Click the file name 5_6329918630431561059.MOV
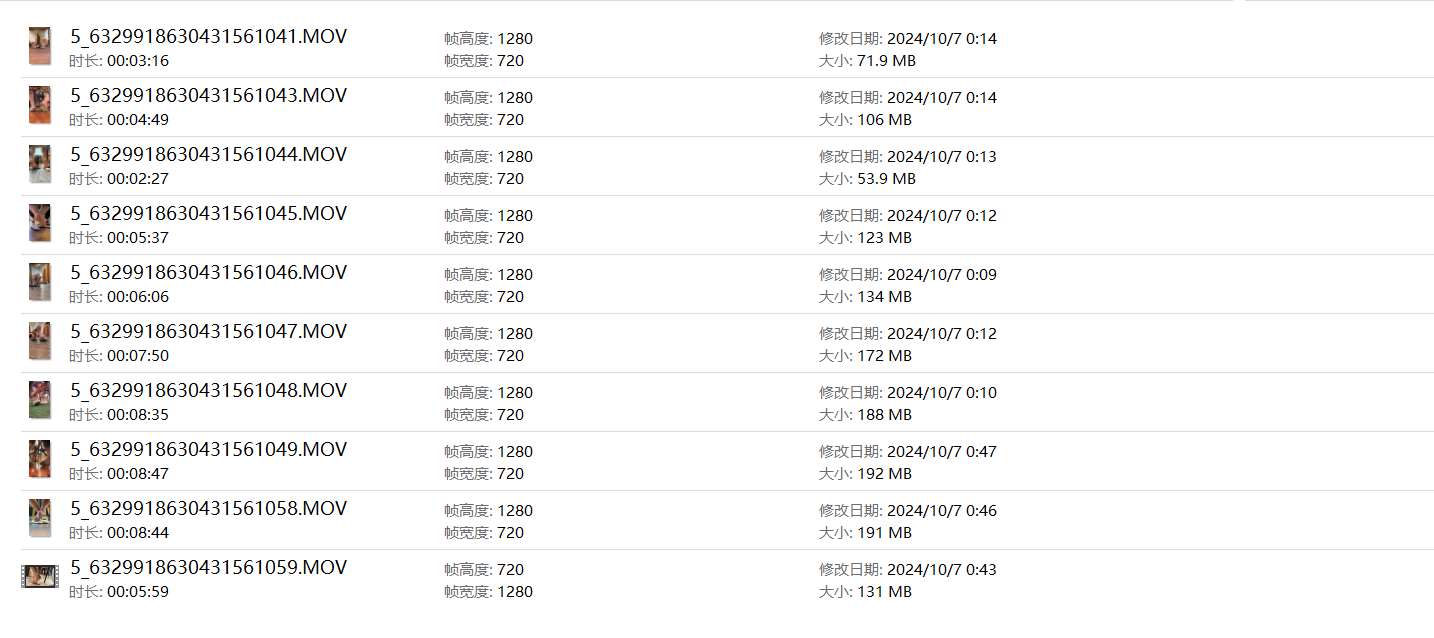The height and width of the screenshot is (638, 1434). pyautogui.click(x=208, y=568)
